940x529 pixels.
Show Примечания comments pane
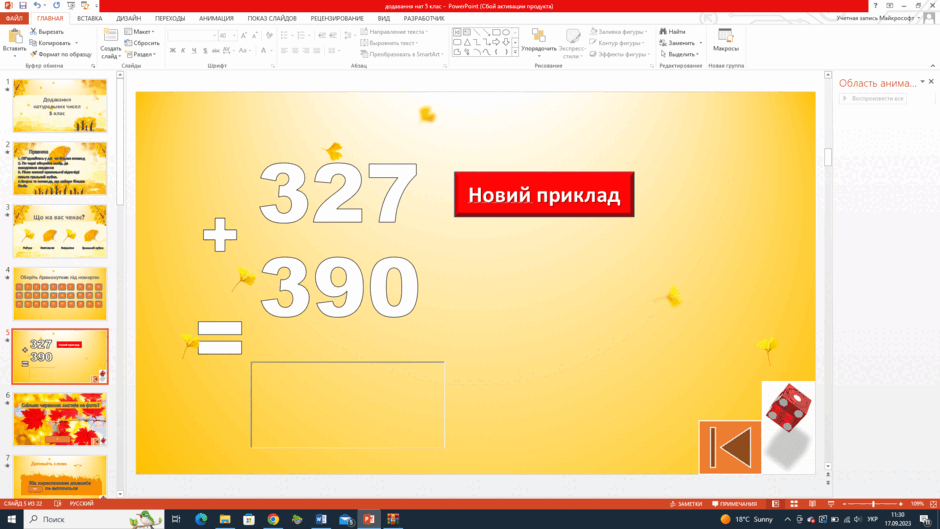734,504
